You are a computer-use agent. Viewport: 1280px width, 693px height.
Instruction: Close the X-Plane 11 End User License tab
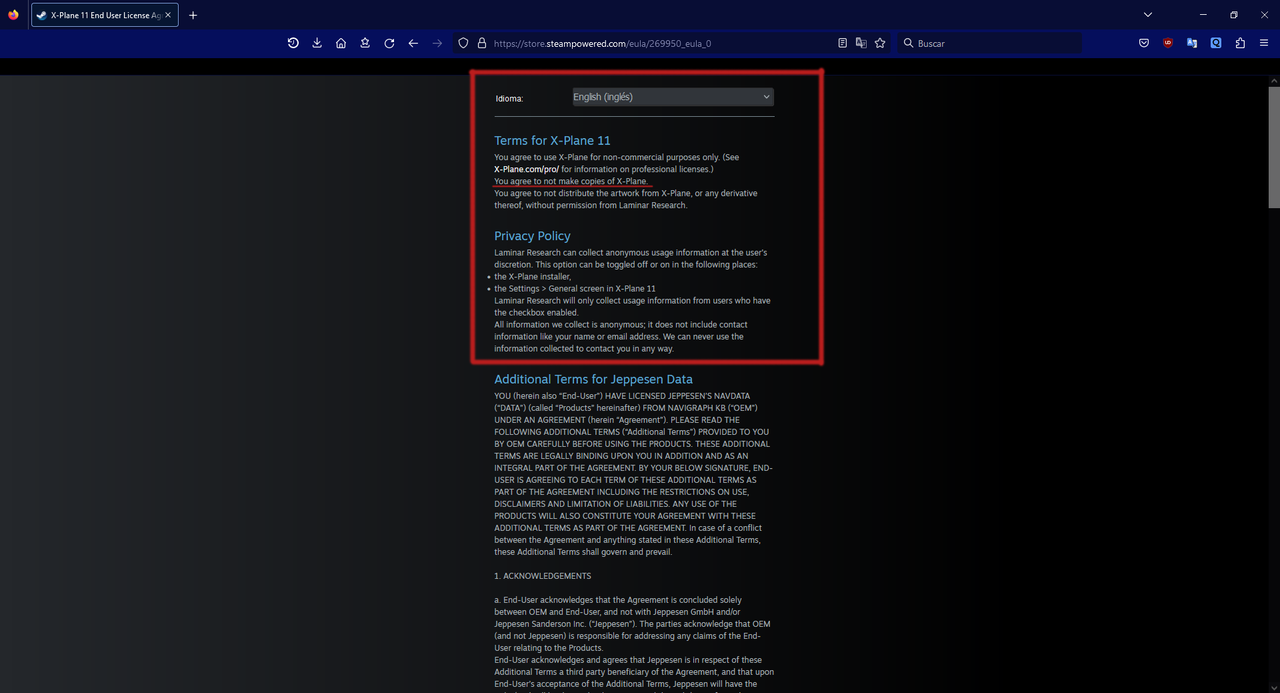(169, 15)
